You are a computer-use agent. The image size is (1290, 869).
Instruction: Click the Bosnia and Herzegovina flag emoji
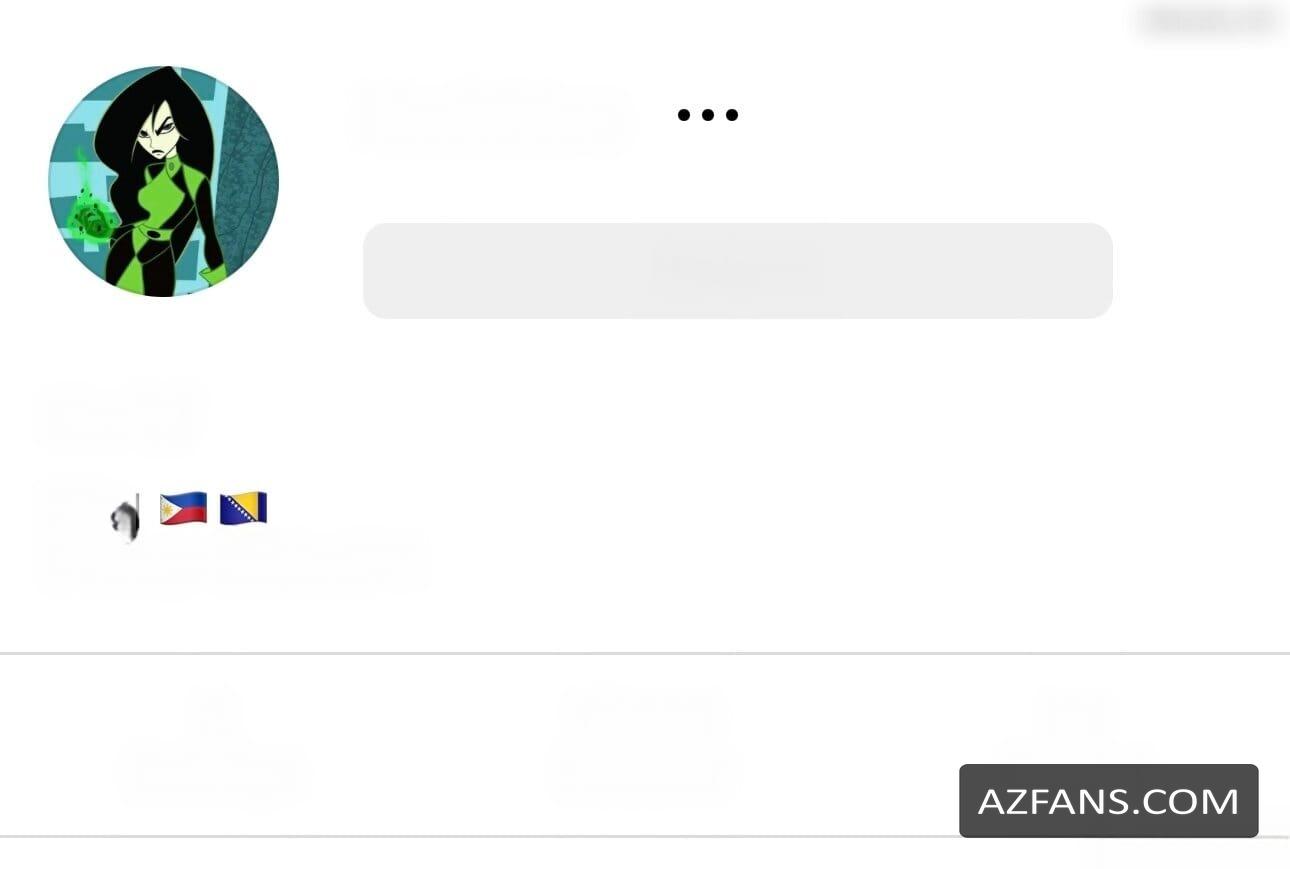click(244, 508)
